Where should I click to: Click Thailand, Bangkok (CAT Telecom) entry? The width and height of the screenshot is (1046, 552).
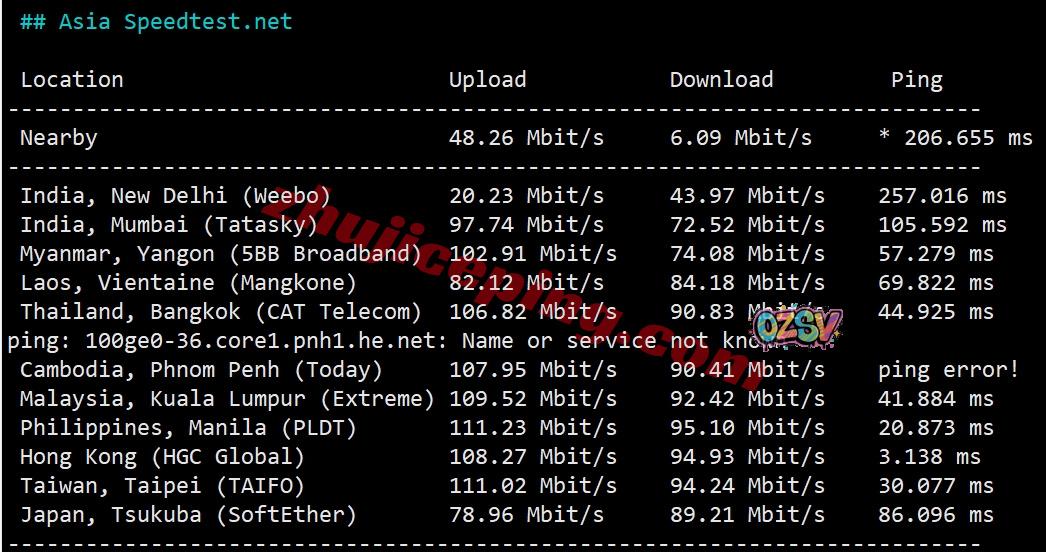pos(221,312)
